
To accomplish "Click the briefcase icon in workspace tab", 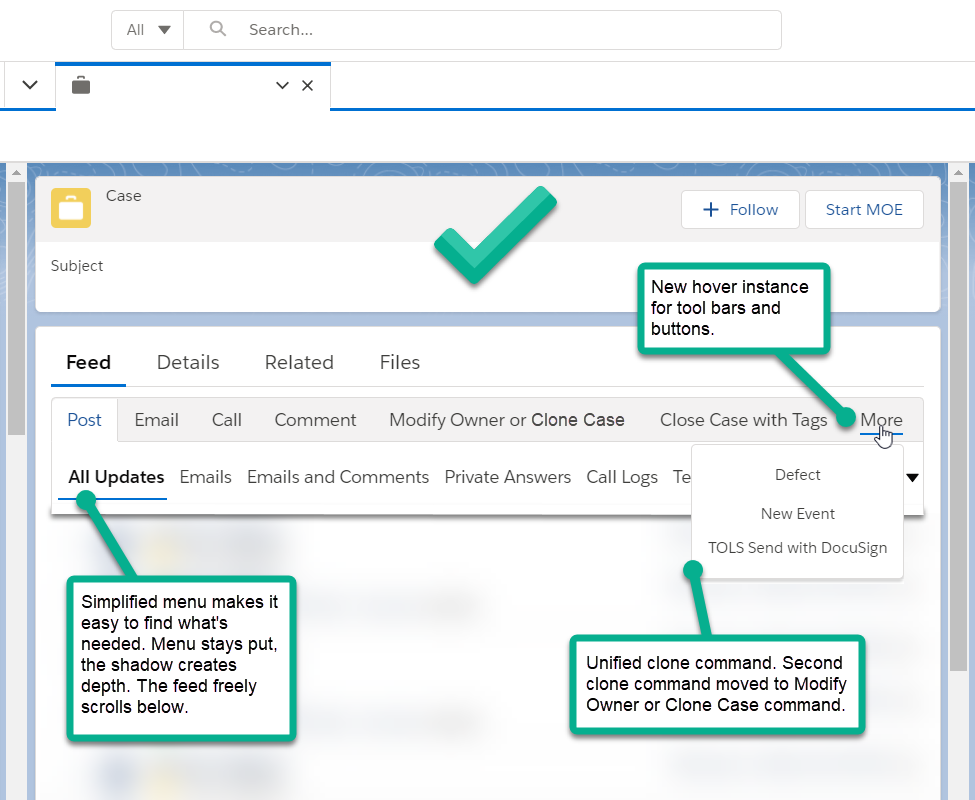I will coord(81,86).
